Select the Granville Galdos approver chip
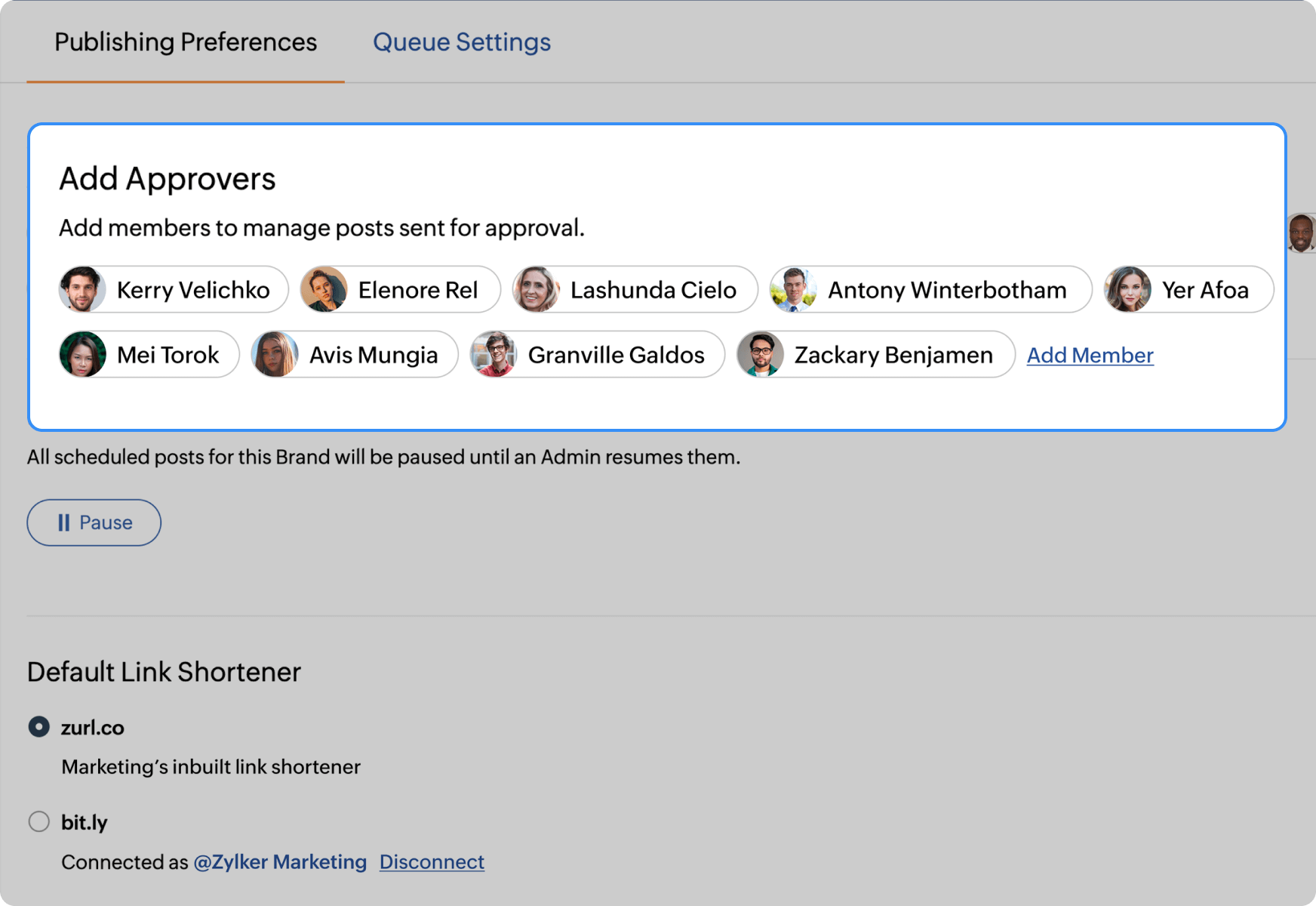This screenshot has height=906, width=1316. click(596, 354)
